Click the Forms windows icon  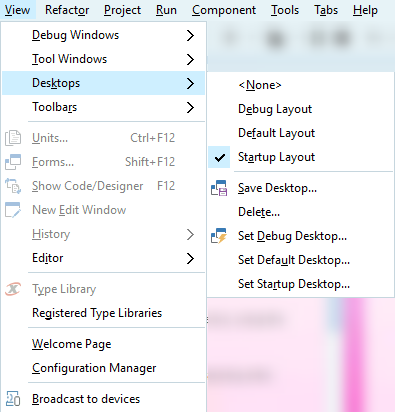tap(13, 162)
